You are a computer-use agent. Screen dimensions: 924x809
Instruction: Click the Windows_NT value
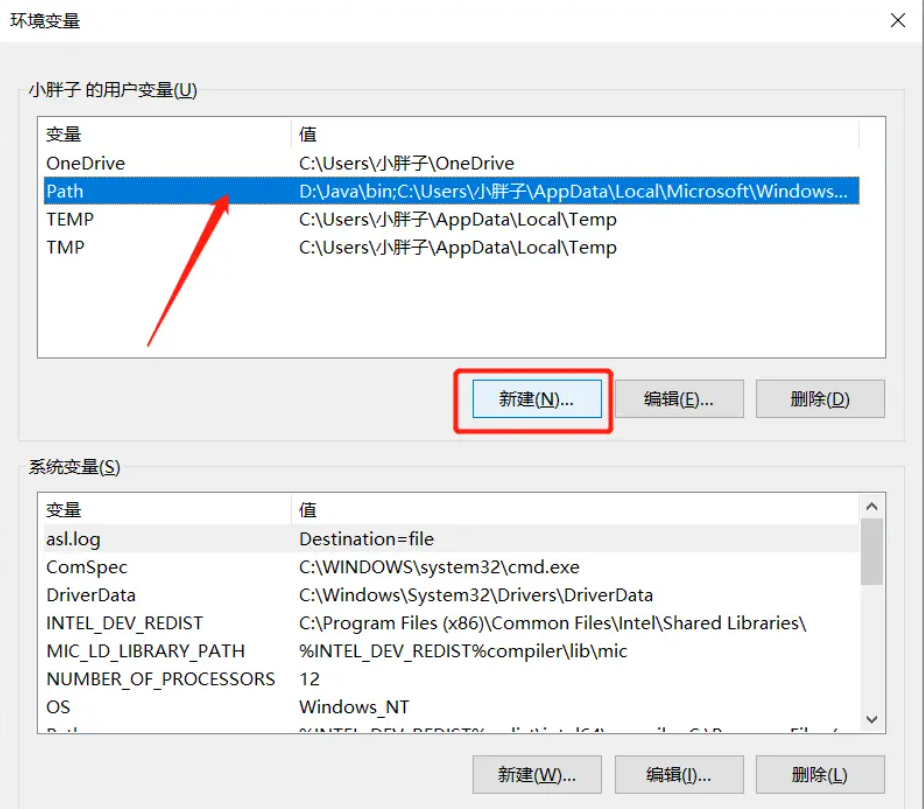(x=354, y=706)
